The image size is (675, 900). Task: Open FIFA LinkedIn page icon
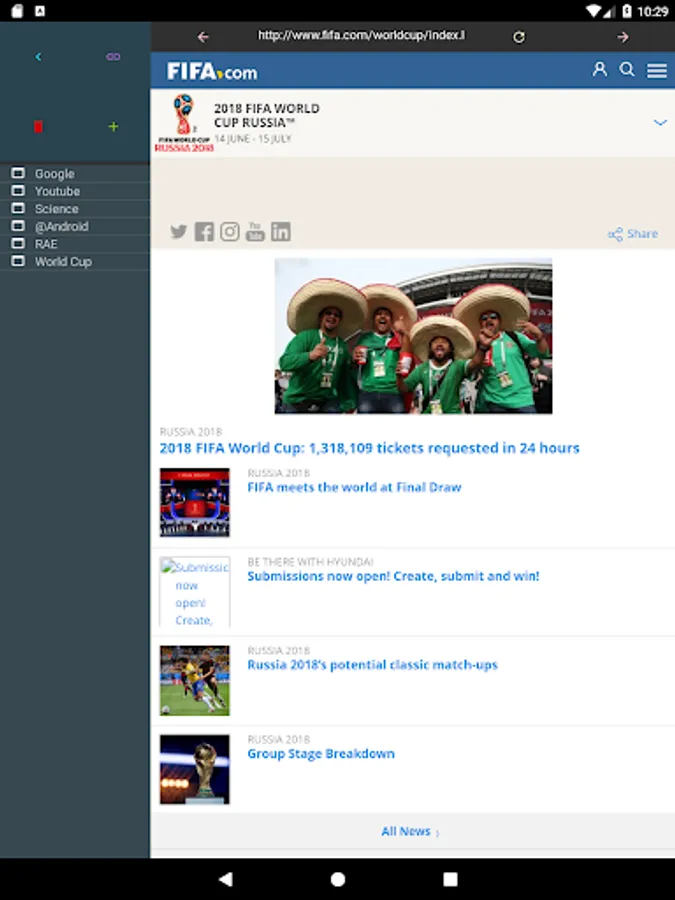click(x=281, y=231)
